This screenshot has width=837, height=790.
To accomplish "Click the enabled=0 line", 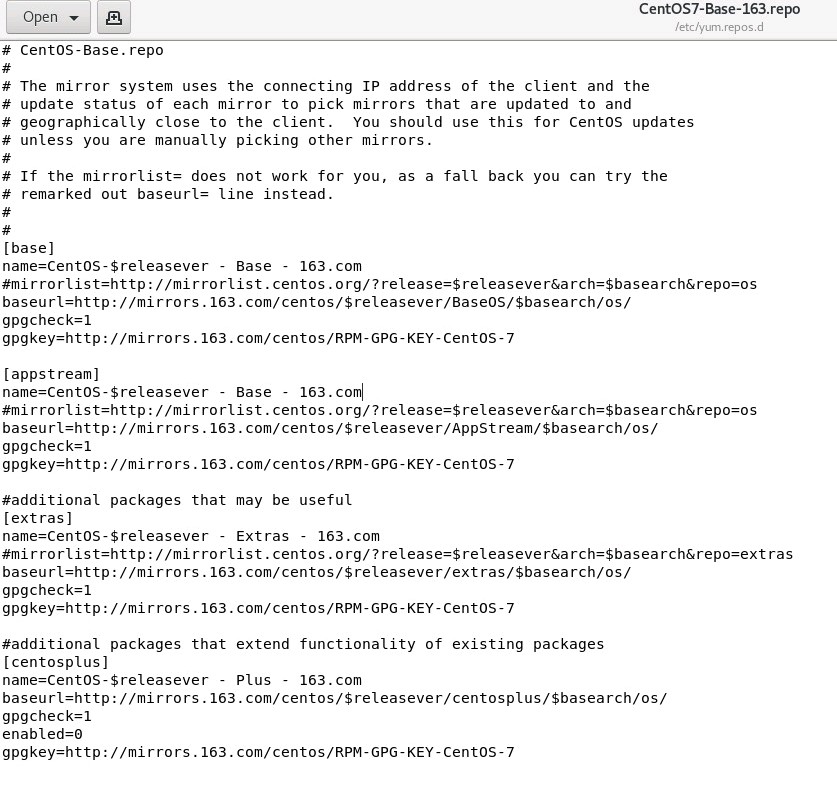I will [x=42, y=734].
